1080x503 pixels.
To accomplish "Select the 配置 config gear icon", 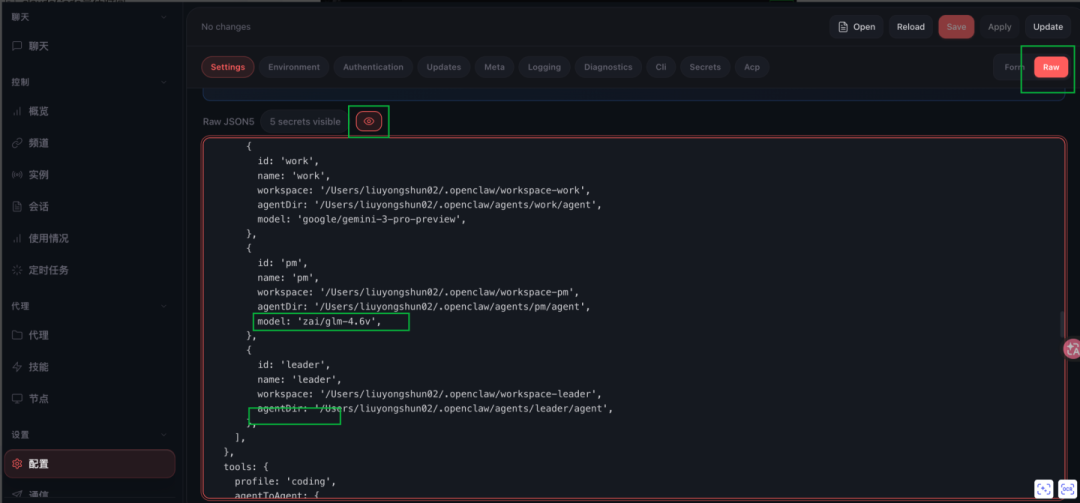I will pyautogui.click(x=17, y=464).
